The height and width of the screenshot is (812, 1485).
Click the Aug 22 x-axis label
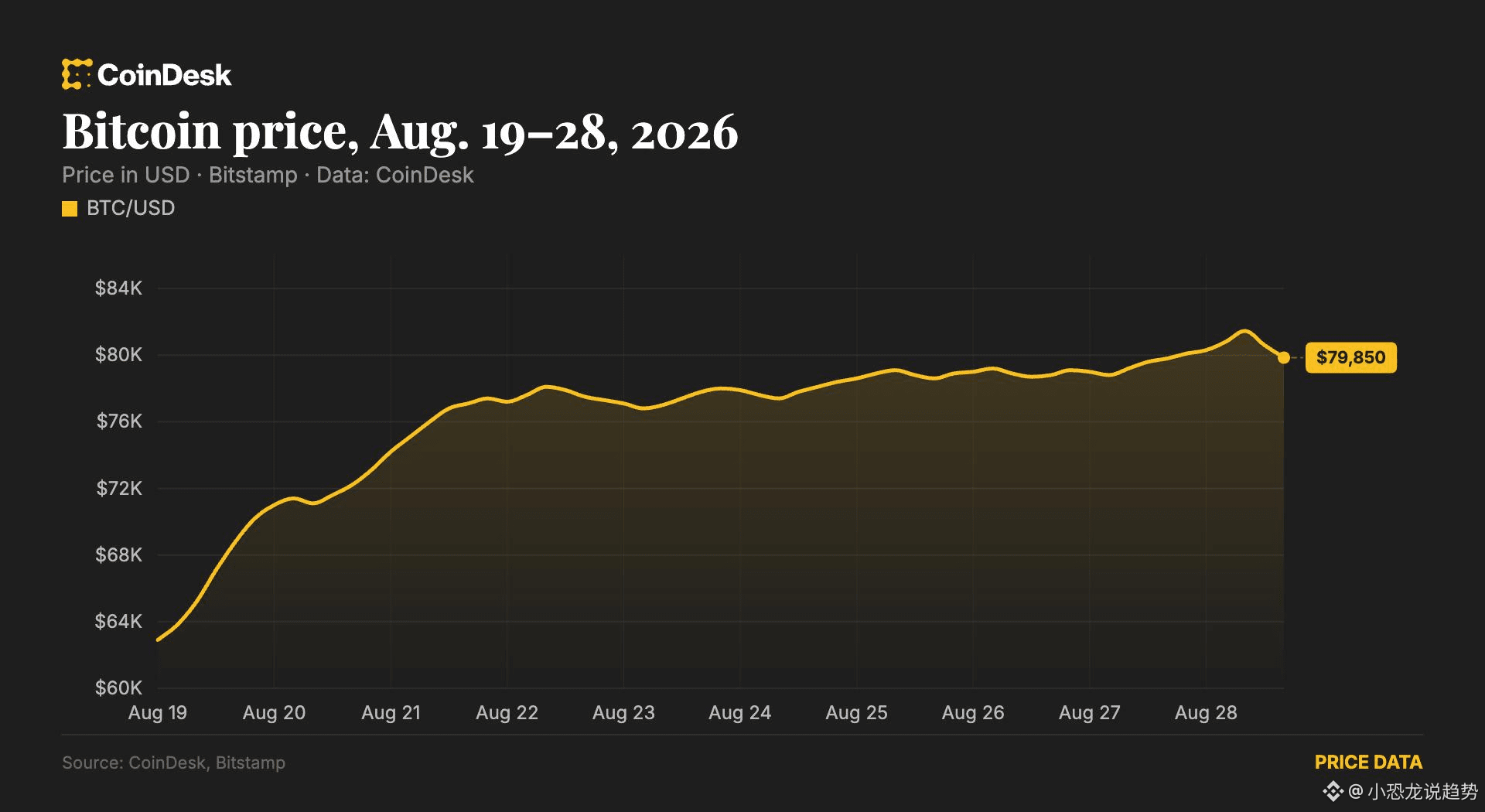507,713
